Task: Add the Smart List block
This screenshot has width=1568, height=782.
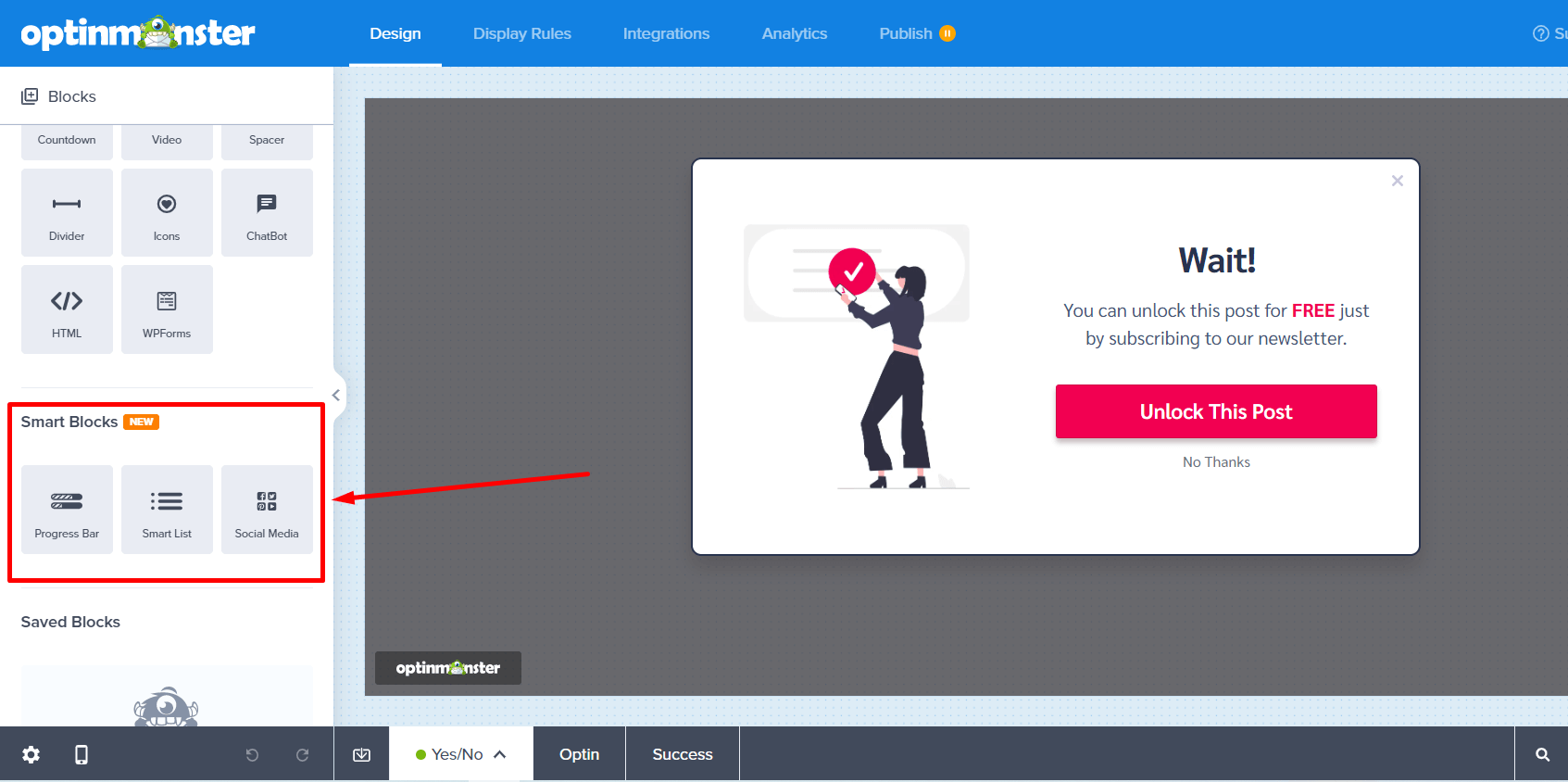Action: point(167,510)
